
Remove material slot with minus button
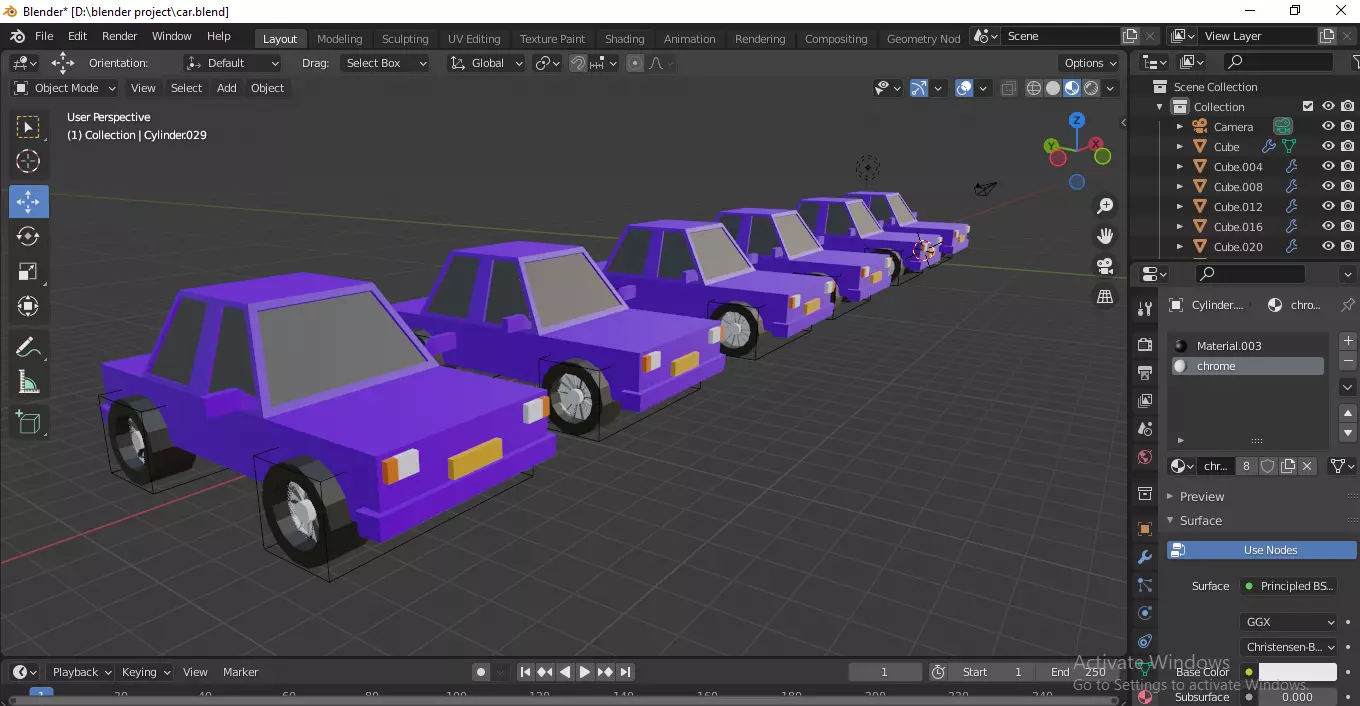click(1347, 360)
